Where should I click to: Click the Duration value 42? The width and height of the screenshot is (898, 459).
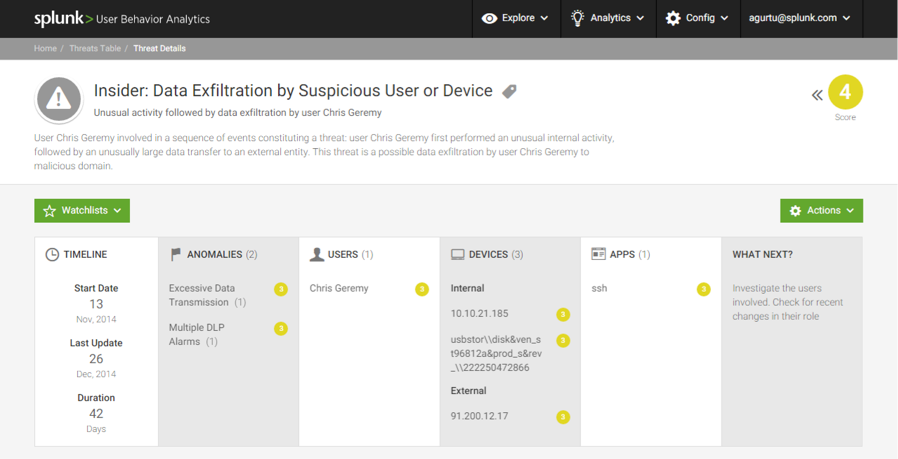click(x=96, y=414)
